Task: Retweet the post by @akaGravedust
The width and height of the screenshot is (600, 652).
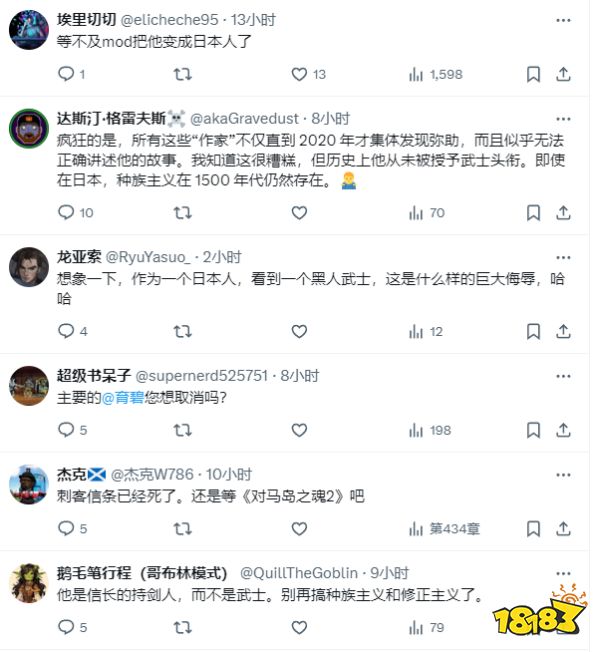Action: click(183, 213)
